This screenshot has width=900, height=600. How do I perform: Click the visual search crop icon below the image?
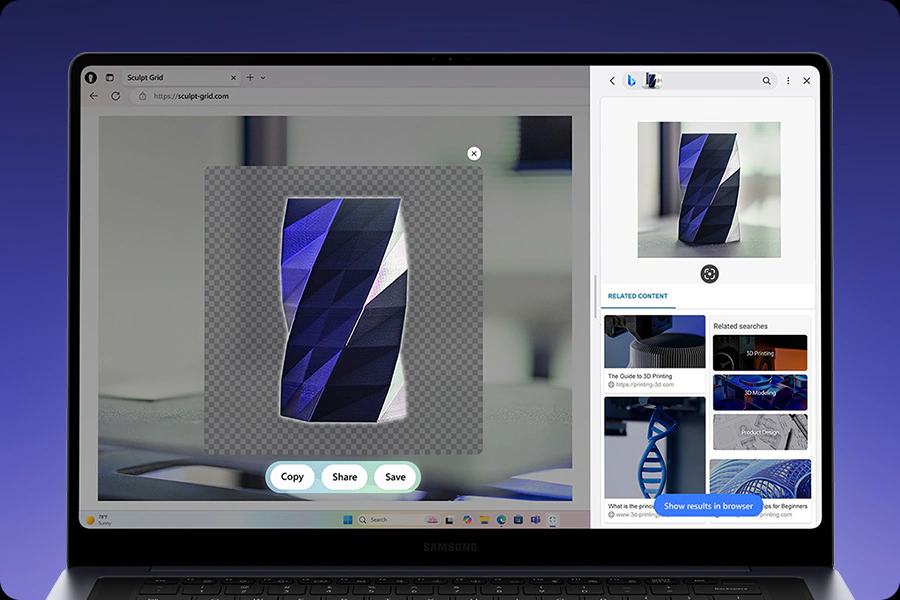click(709, 274)
